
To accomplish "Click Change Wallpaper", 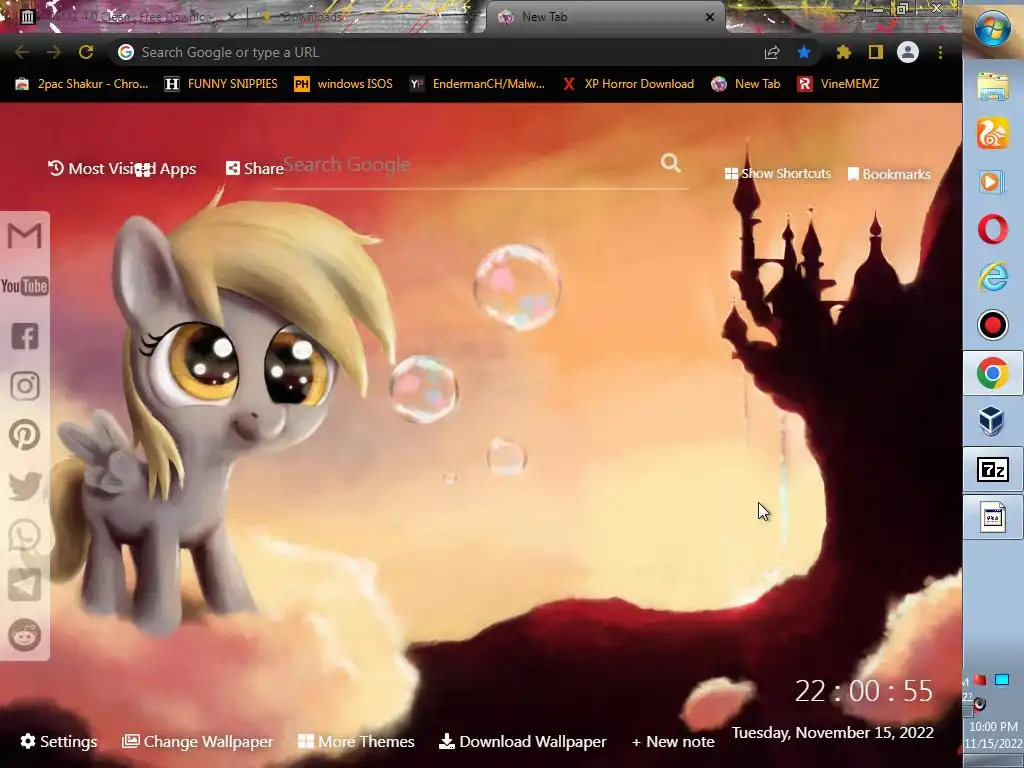I will point(198,741).
